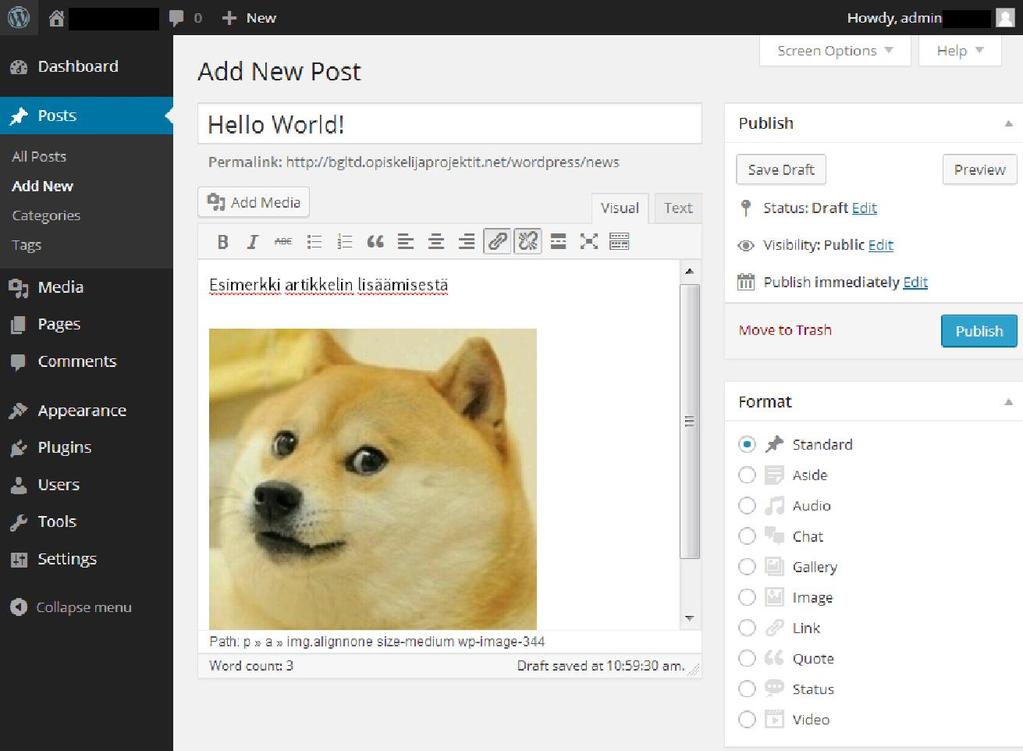Click the Preview button
Image resolution: width=1023 pixels, height=751 pixels.
979,170
